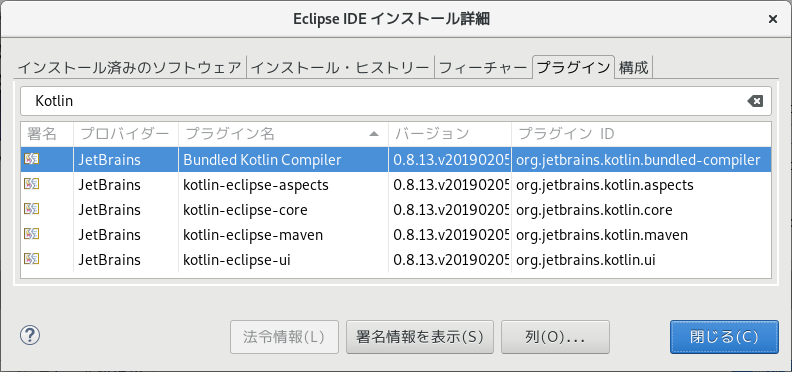This screenshot has width=792, height=372.
Task: Click the 署名情報を表示(S) button
Action: pos(420,337)
